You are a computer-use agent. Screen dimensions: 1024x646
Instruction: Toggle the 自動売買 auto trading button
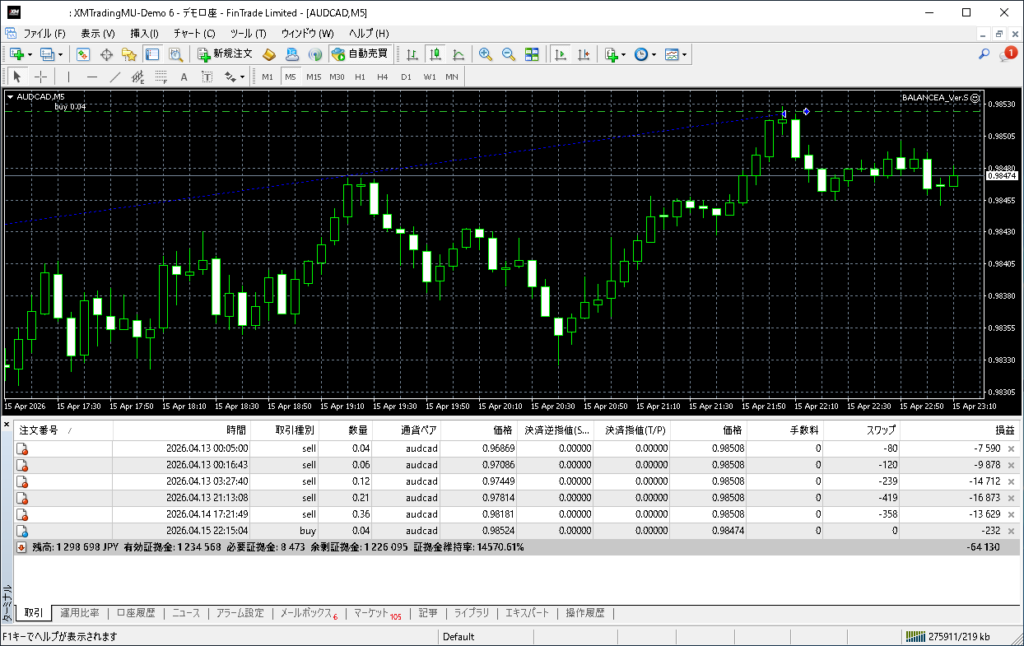360,54
